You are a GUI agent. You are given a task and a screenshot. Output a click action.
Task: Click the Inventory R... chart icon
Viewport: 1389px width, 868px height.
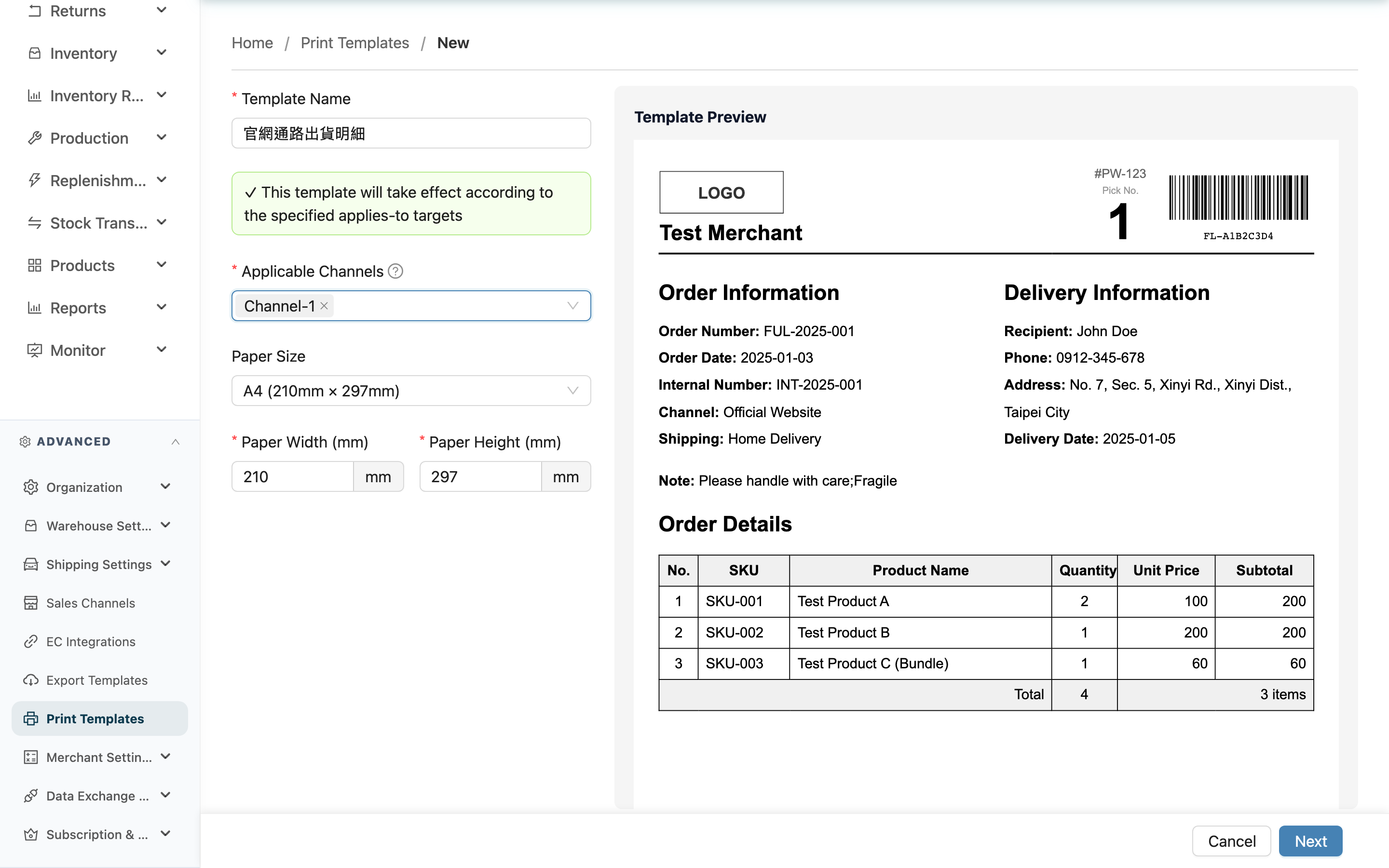[x=34, y=96]
